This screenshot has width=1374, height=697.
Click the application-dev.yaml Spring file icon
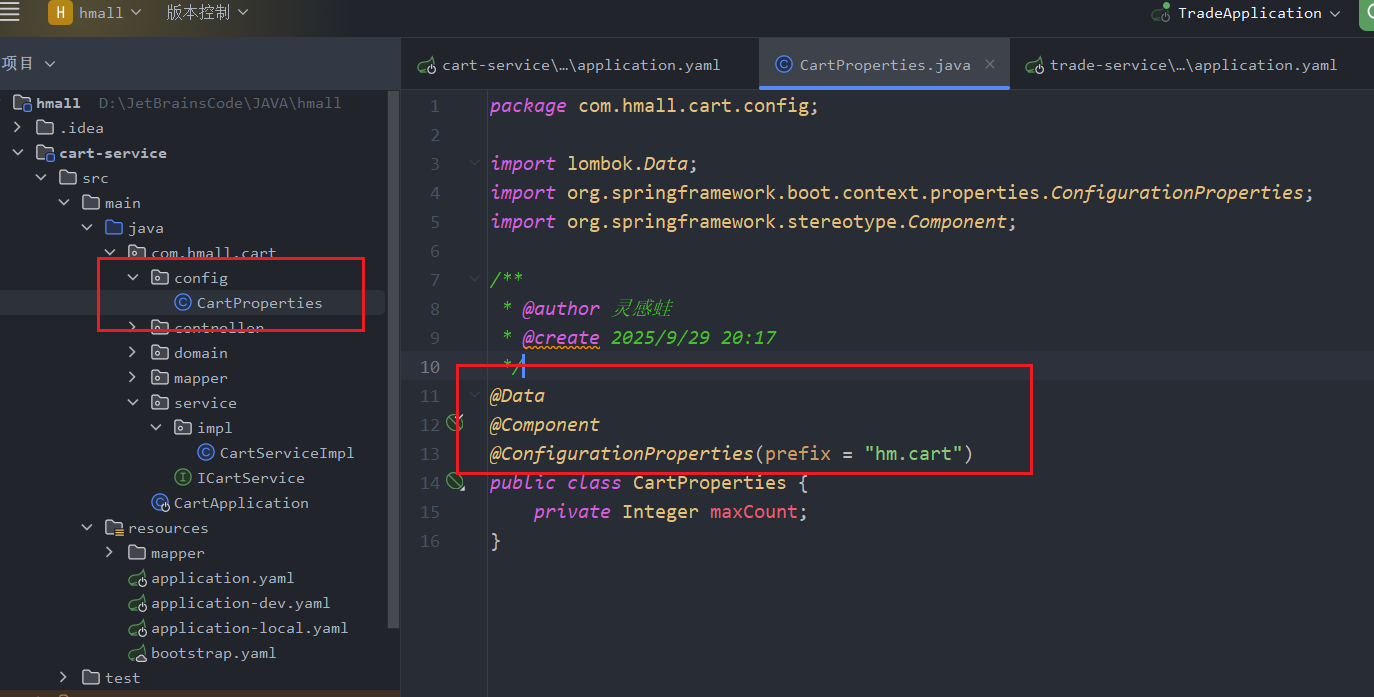[x=137, y=603]
